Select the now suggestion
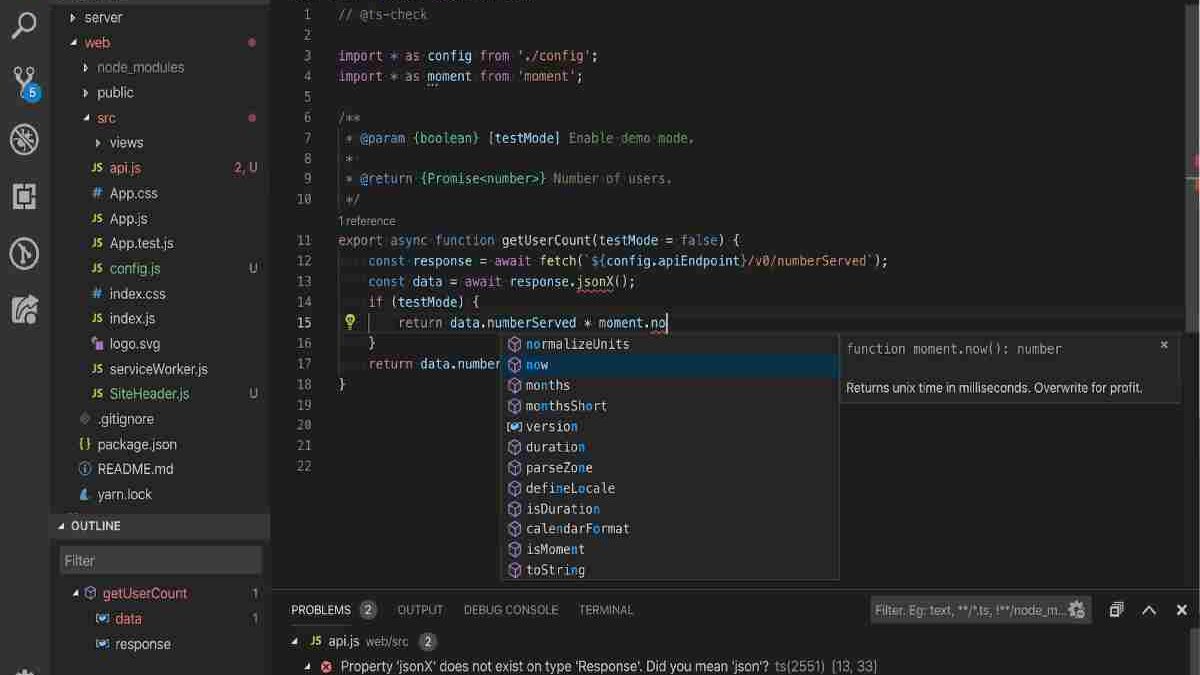The image size is (1200, 675). [x=669, y=365]
